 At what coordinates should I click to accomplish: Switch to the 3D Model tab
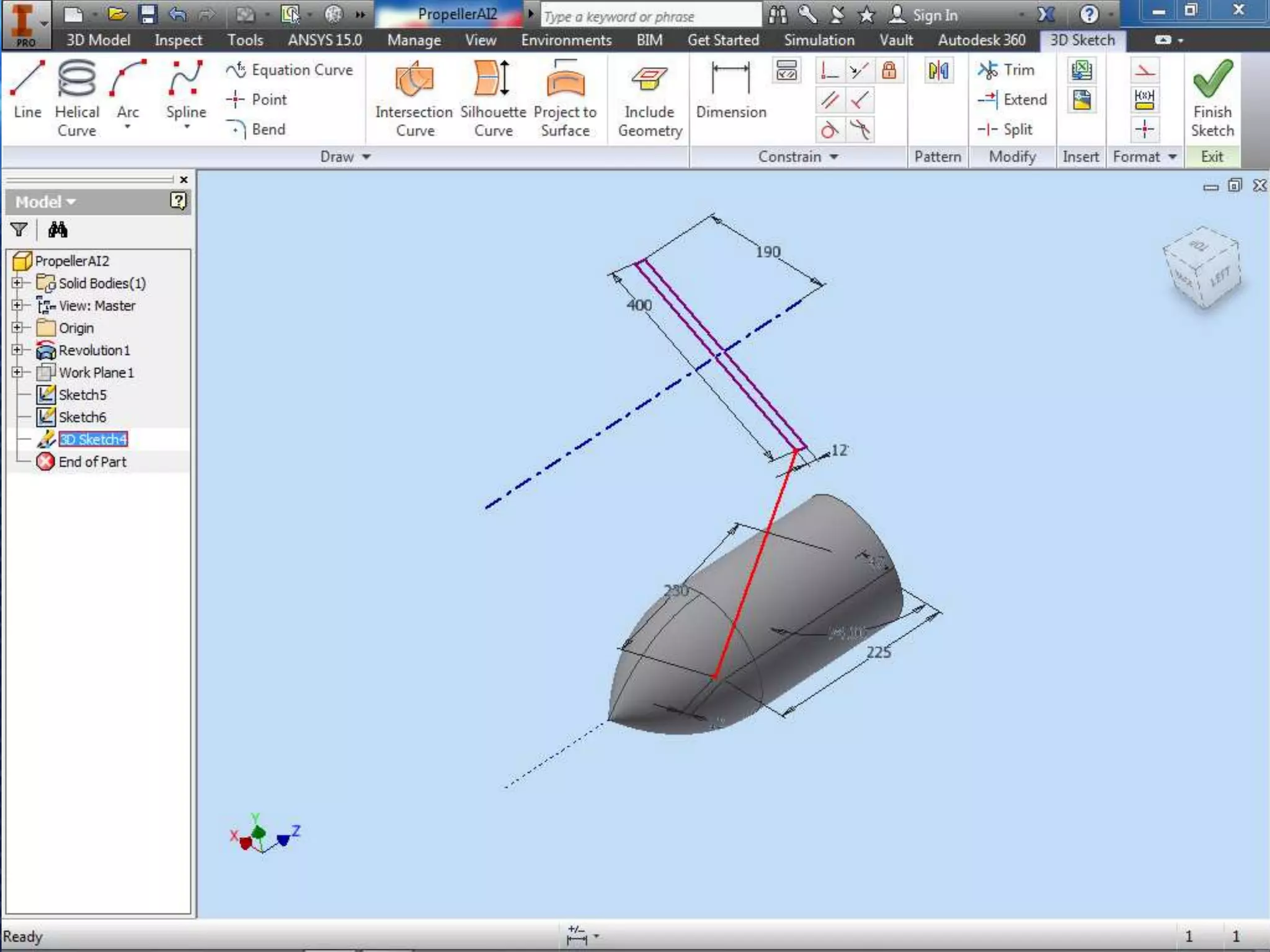pyautogui.click(x=98, y=40)
